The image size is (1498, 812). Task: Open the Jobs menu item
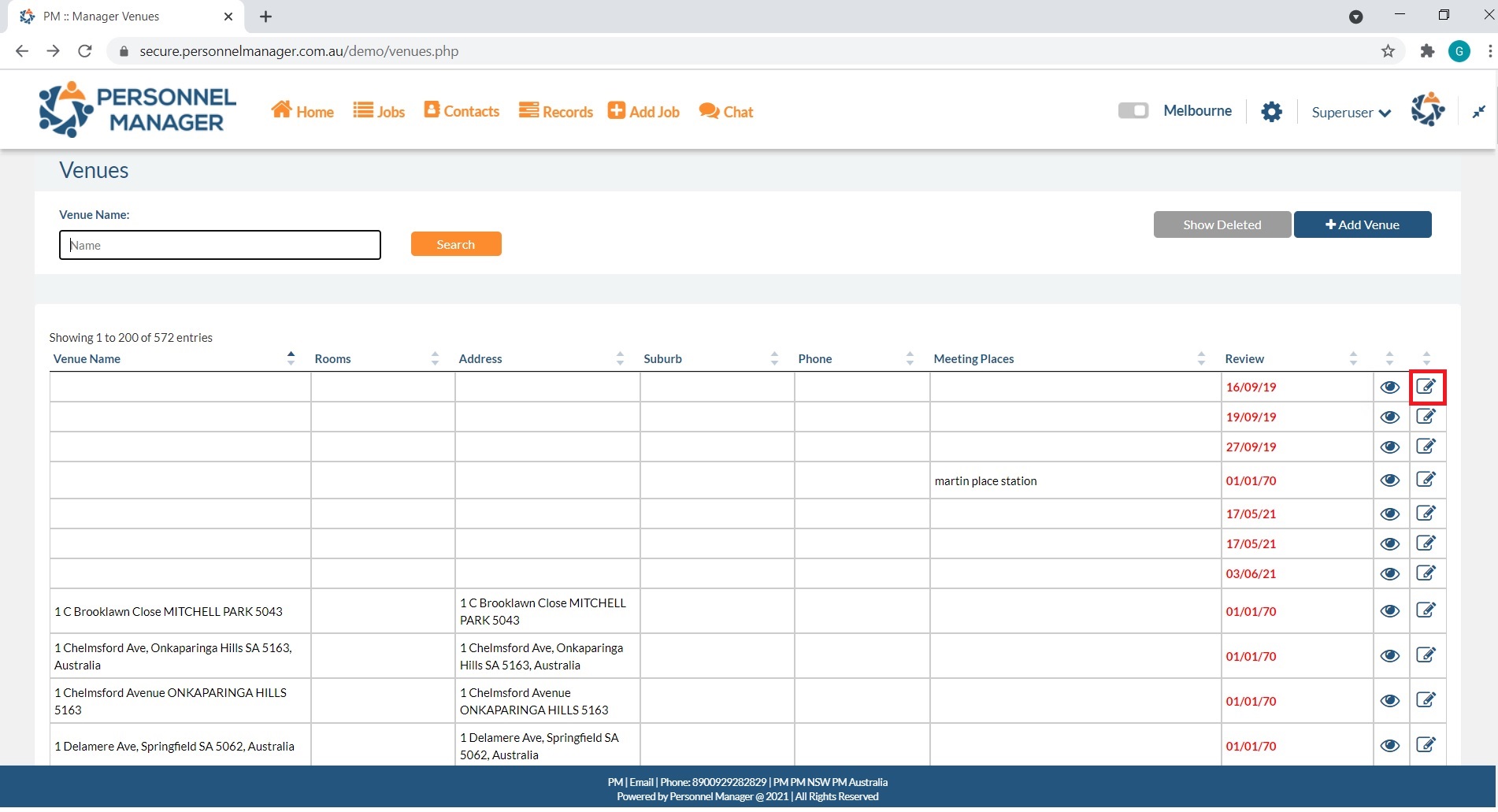pyautogui.click(x=379, y=112)
